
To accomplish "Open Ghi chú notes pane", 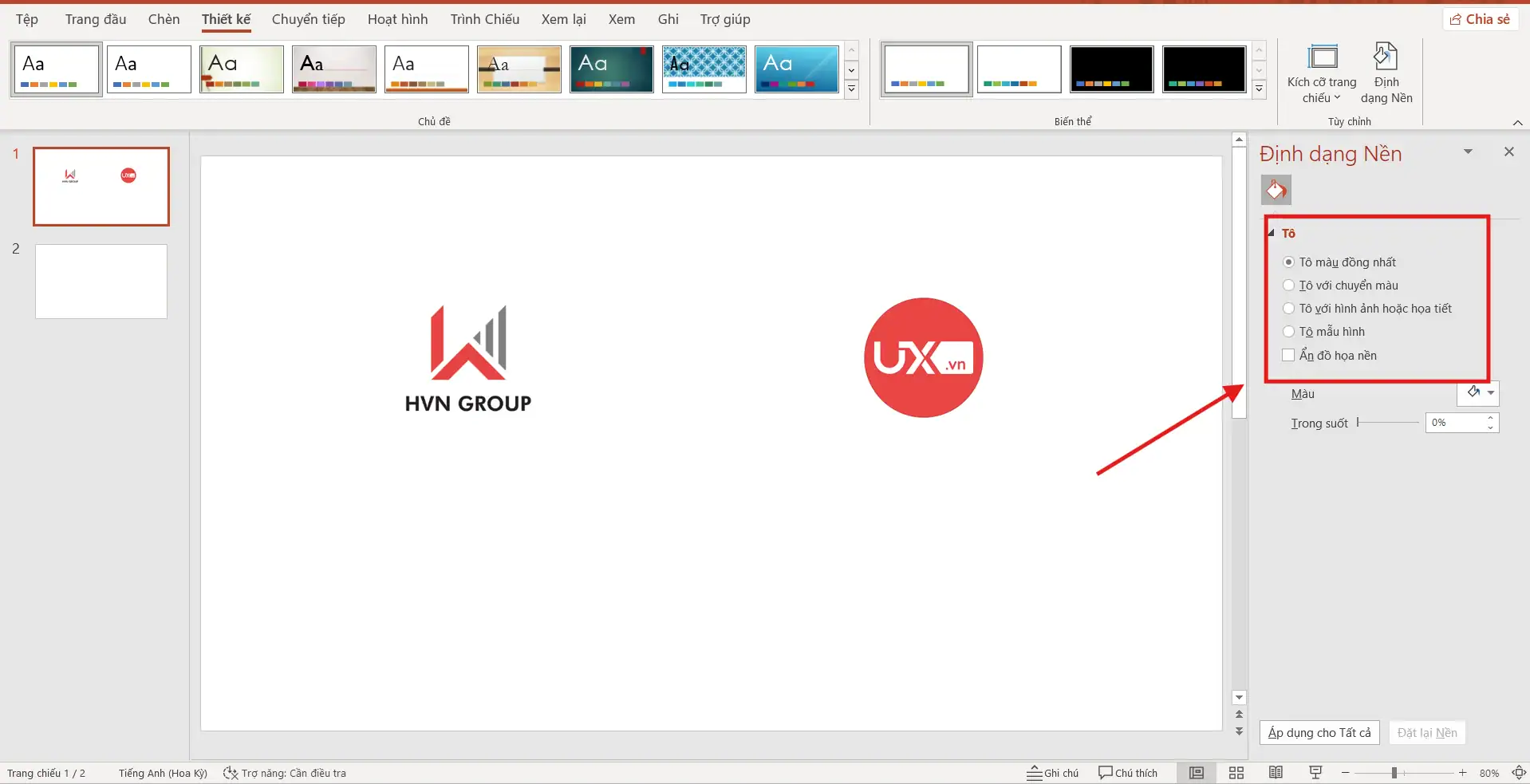I will click(x=1053, y=772).
